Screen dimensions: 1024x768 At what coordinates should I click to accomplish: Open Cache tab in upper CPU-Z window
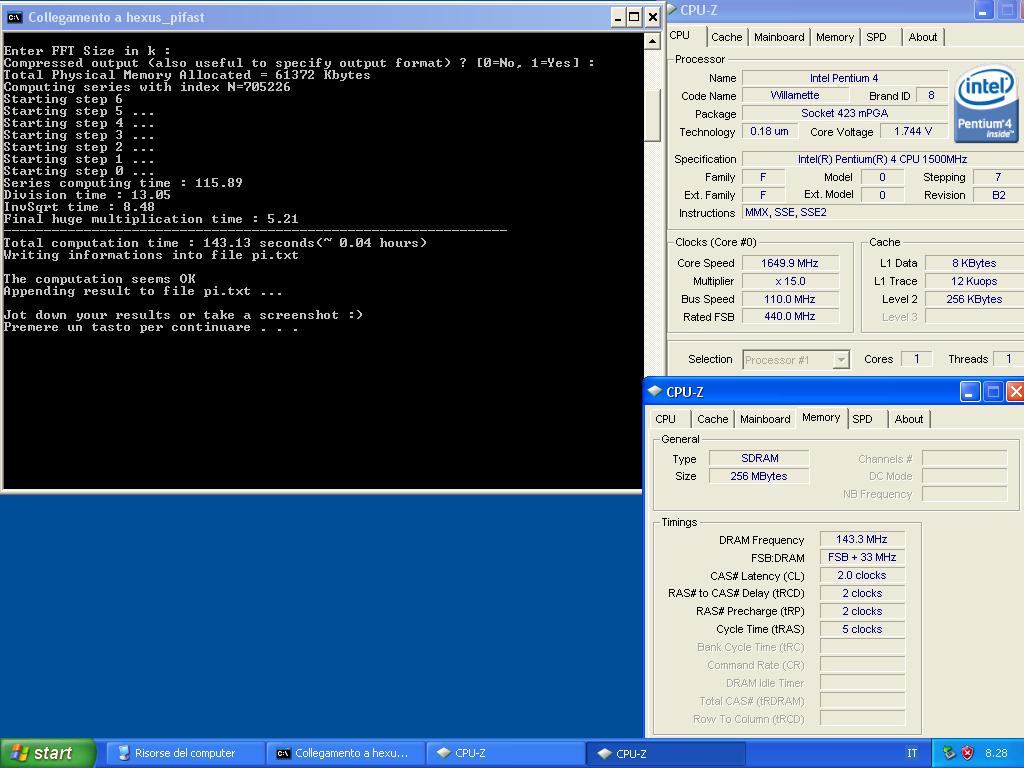pyautogui.click(x=727, y=37)
